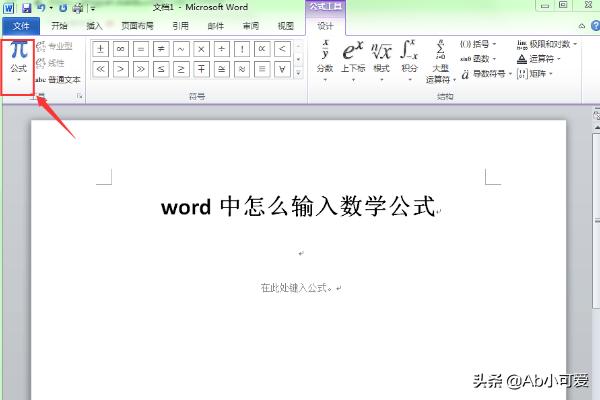The height and width of the screenshot is (400, 600).
Task: Open the 括号 bracket structures menu
Action: (478, 44)
